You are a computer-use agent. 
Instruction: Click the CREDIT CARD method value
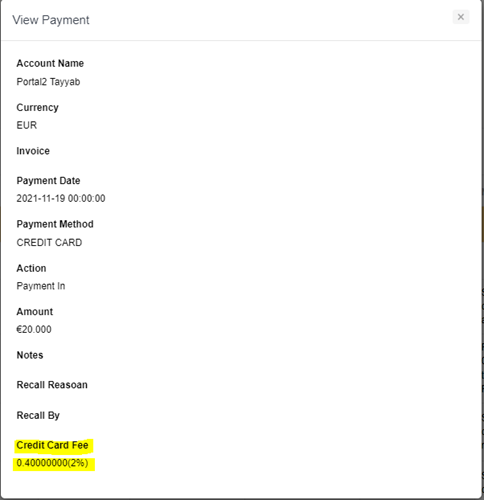[x=49, y=243]
